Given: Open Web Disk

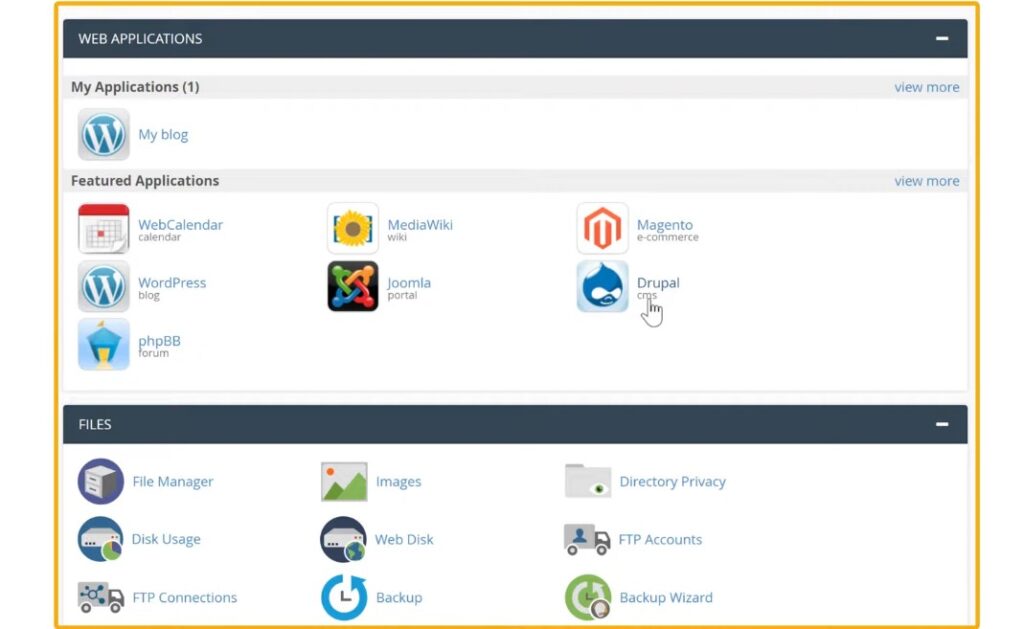Looking at the screenshot, I should (404, 539).
